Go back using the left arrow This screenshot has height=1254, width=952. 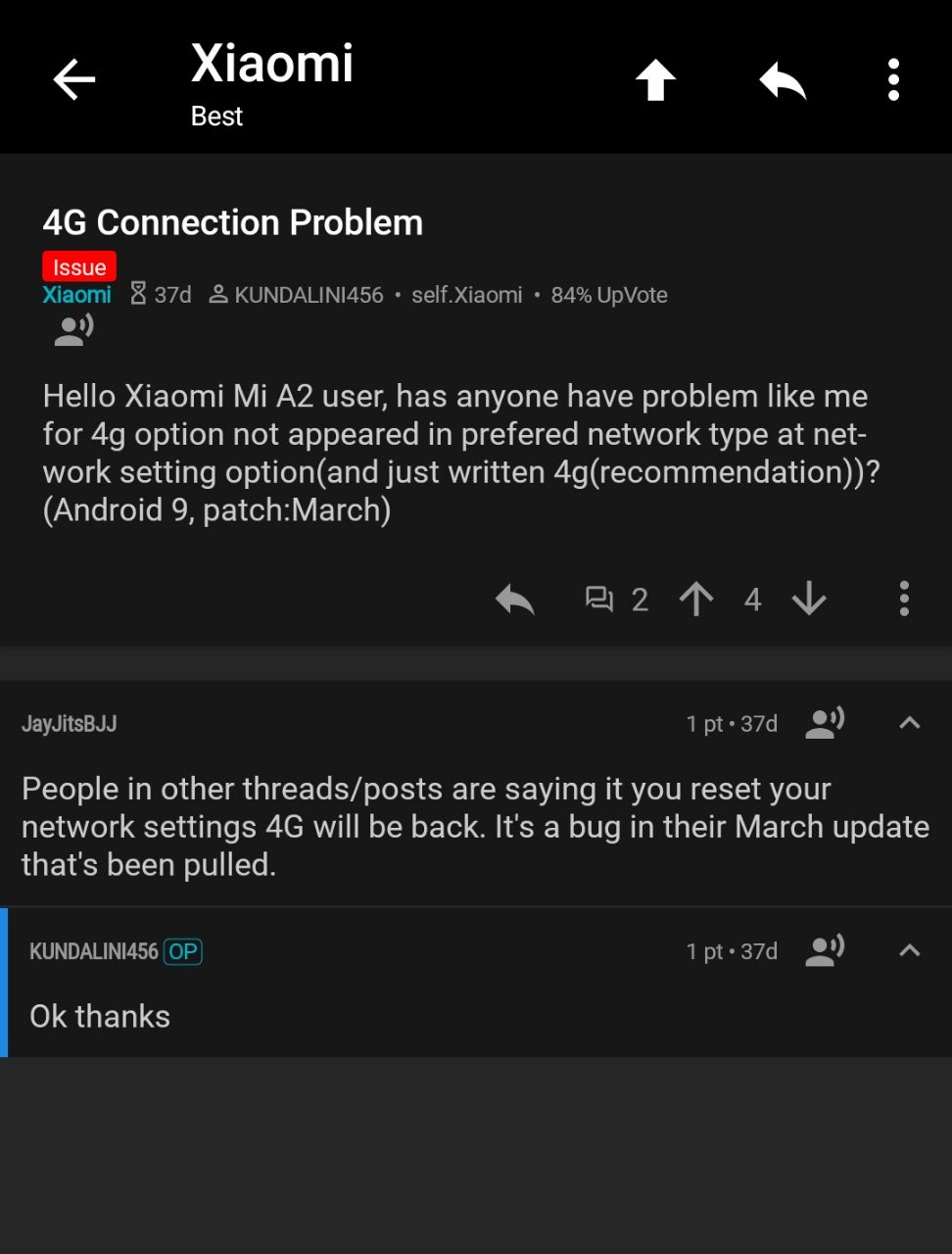(x=74, y=79)
